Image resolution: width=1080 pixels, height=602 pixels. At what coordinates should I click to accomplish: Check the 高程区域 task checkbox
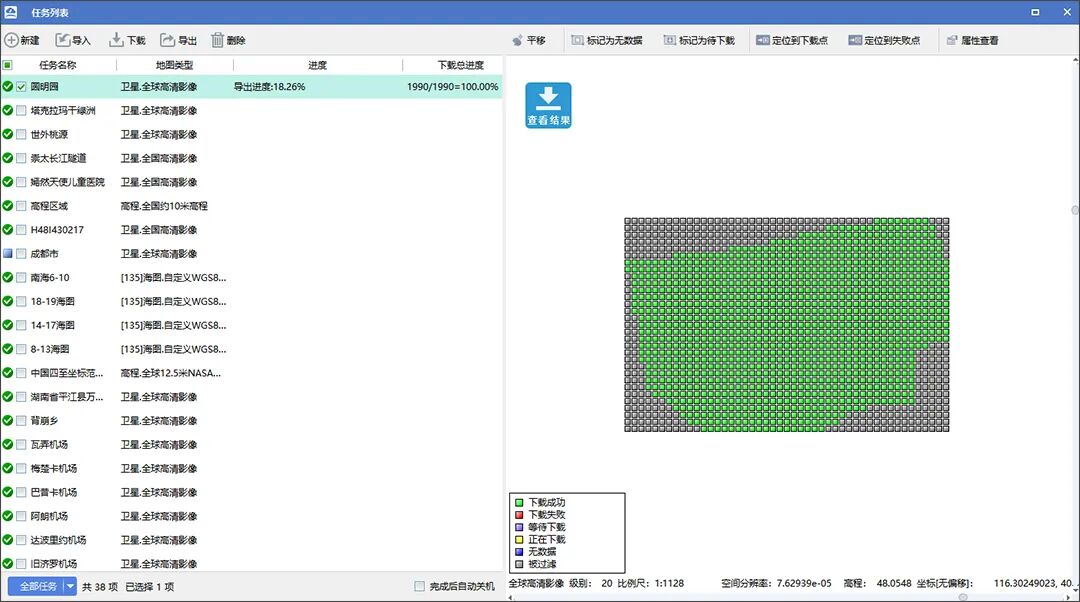click(21, 206)
